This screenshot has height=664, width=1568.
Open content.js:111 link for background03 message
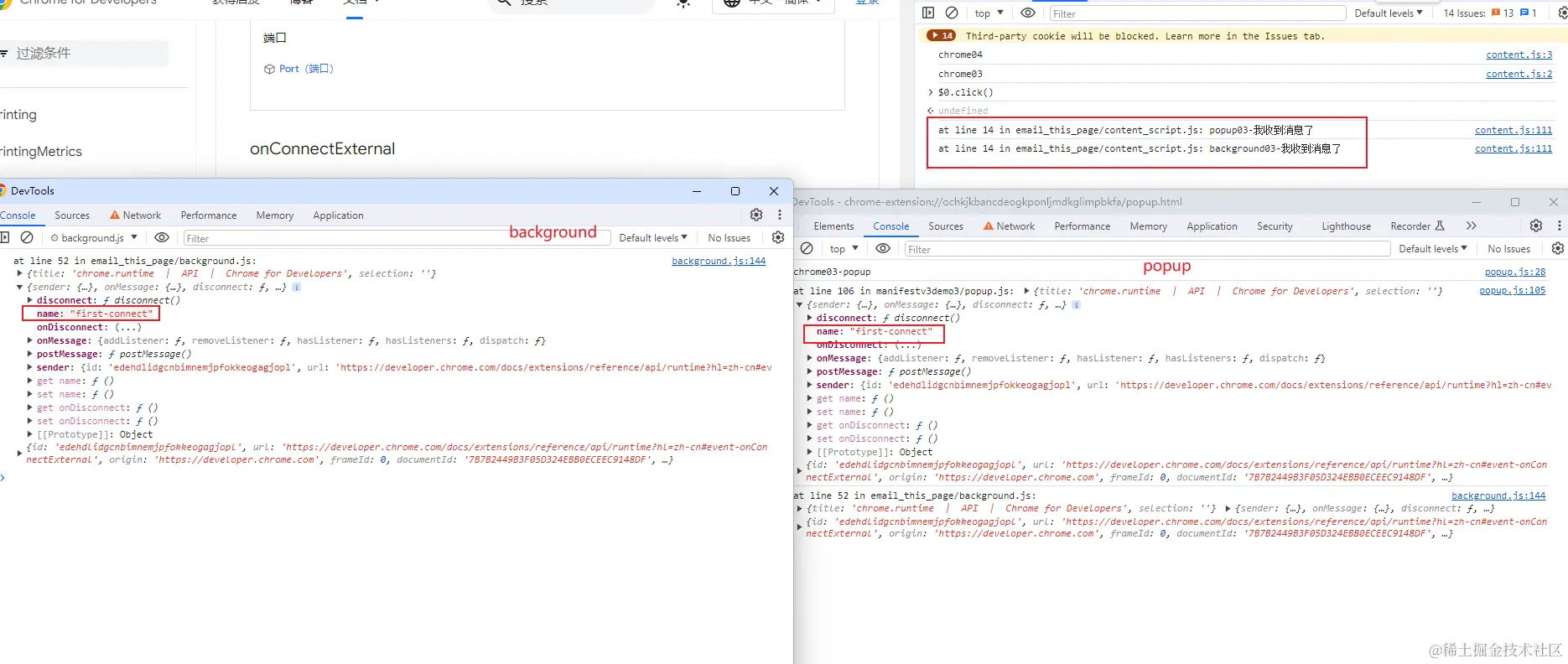(x=1513, y=148)
